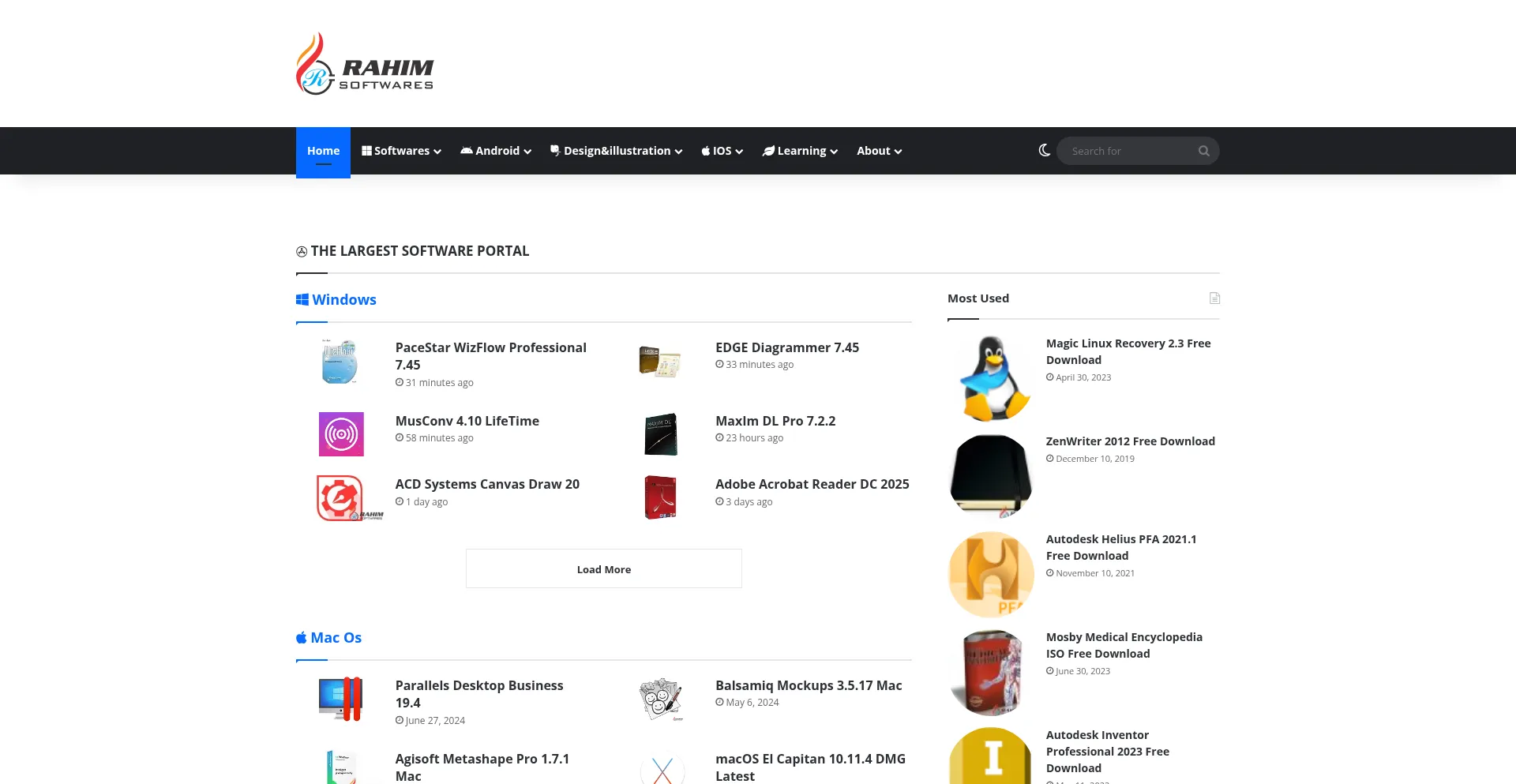The height and width of the screenshot is (784, 1516).
Task: Click the 'April 30, 2023' date
Action: pos(1083,377)
